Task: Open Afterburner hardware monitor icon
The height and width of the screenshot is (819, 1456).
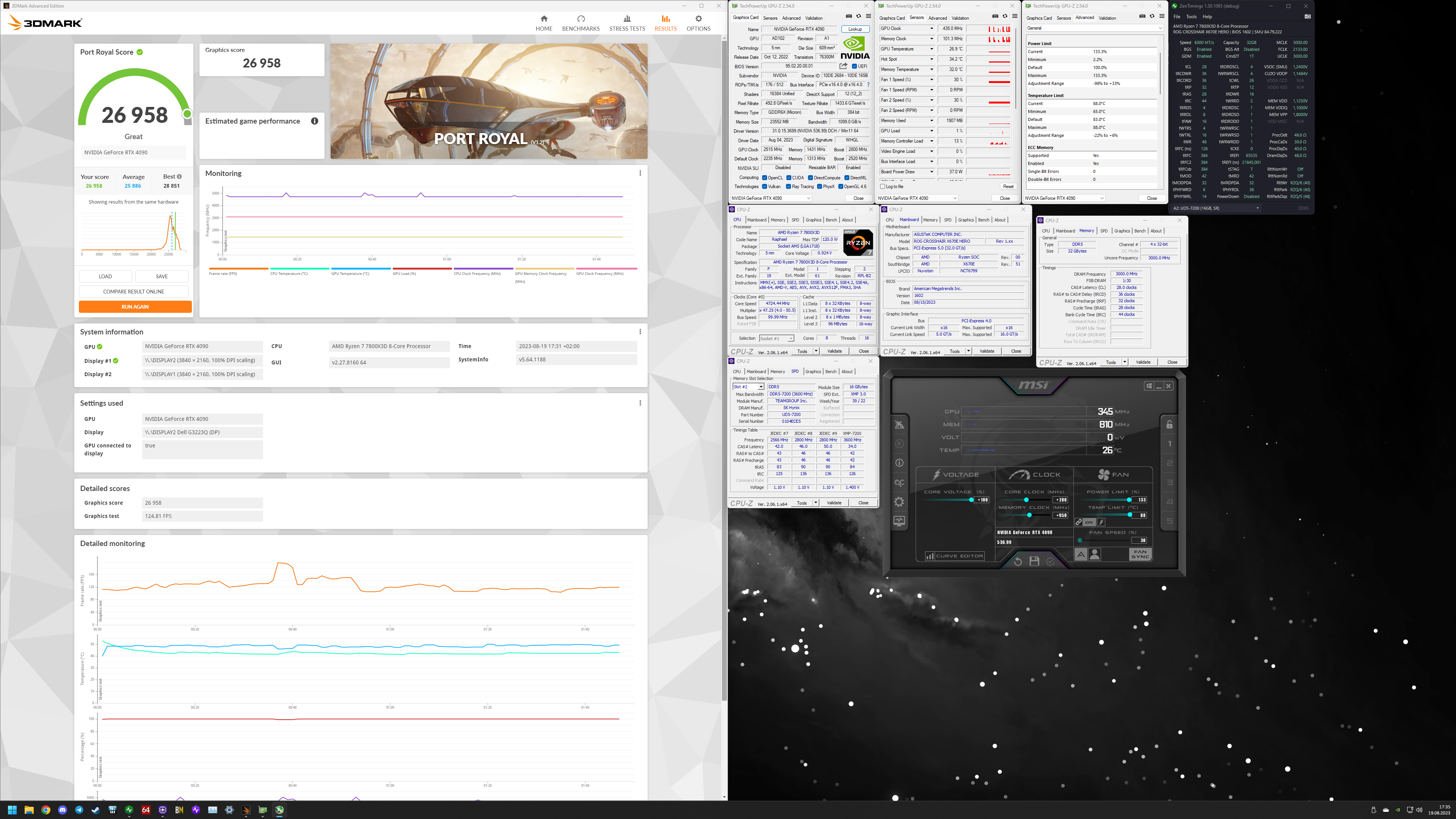Action: coord(899,521)
